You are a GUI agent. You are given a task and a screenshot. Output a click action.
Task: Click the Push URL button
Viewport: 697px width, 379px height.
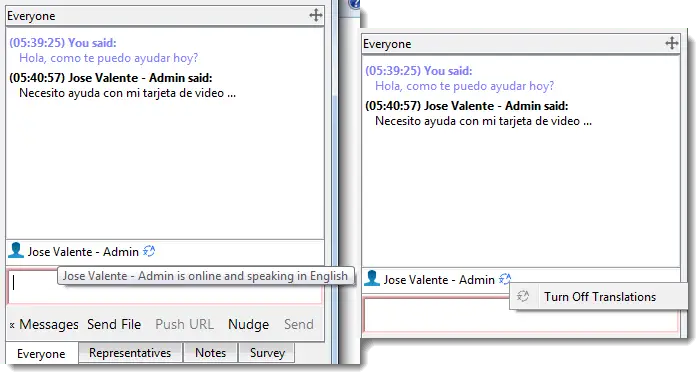click(184, 324)
